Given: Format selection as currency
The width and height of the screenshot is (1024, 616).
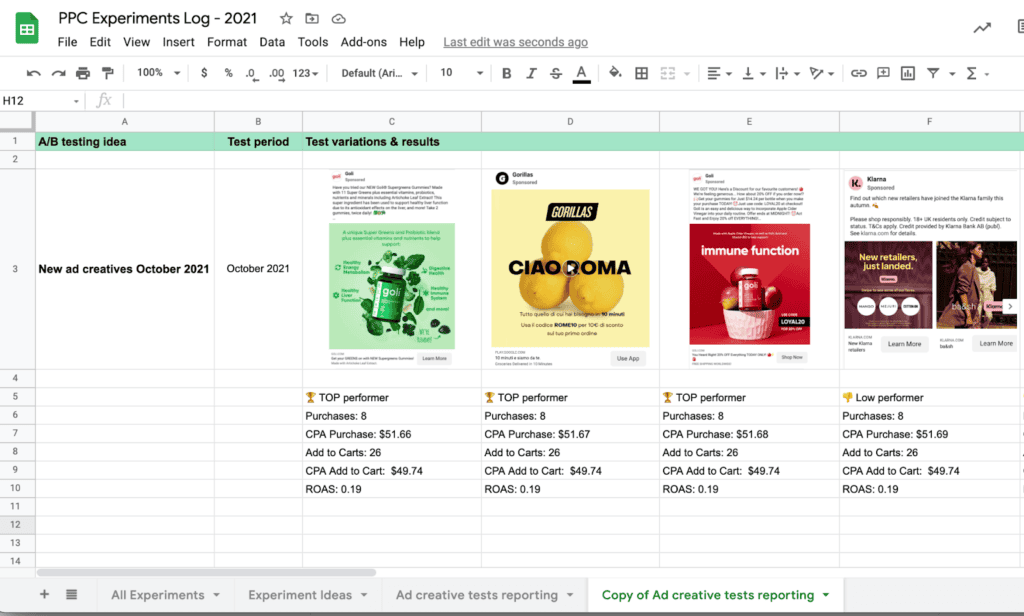Looking at the screenshot, I should pyautogui.click(x=204, y=73).
